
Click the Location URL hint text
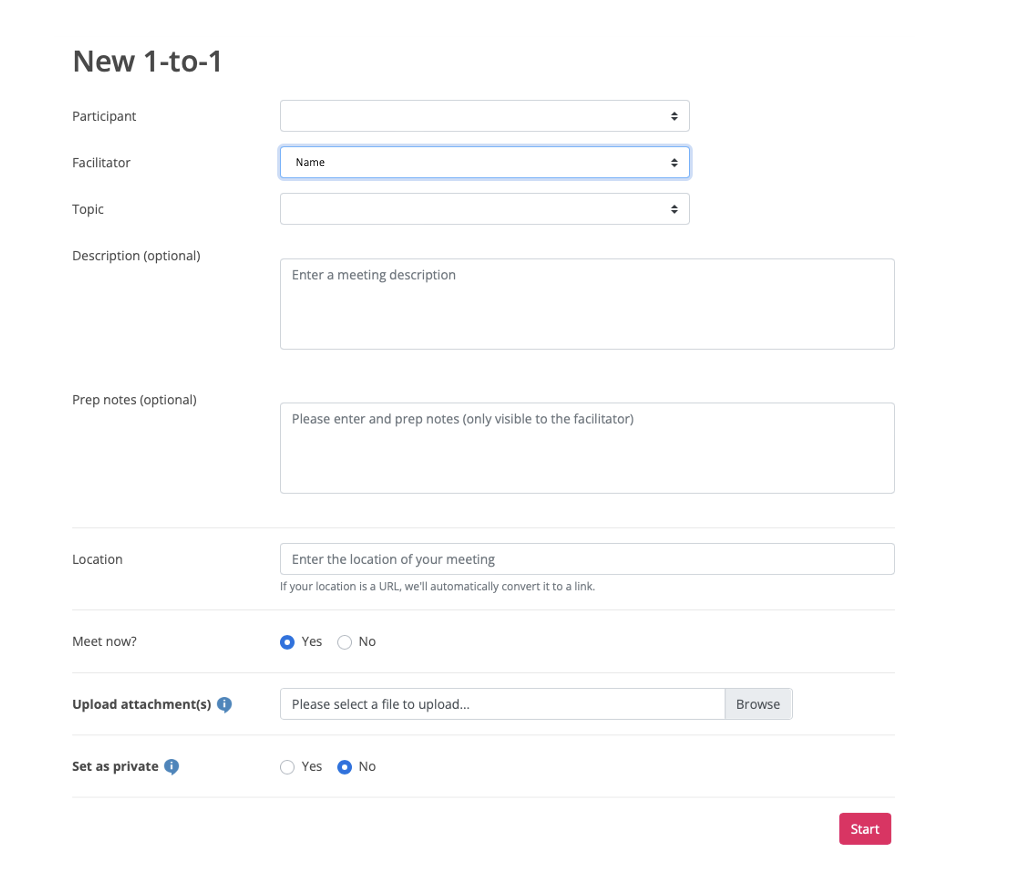(x=437, y=587)
